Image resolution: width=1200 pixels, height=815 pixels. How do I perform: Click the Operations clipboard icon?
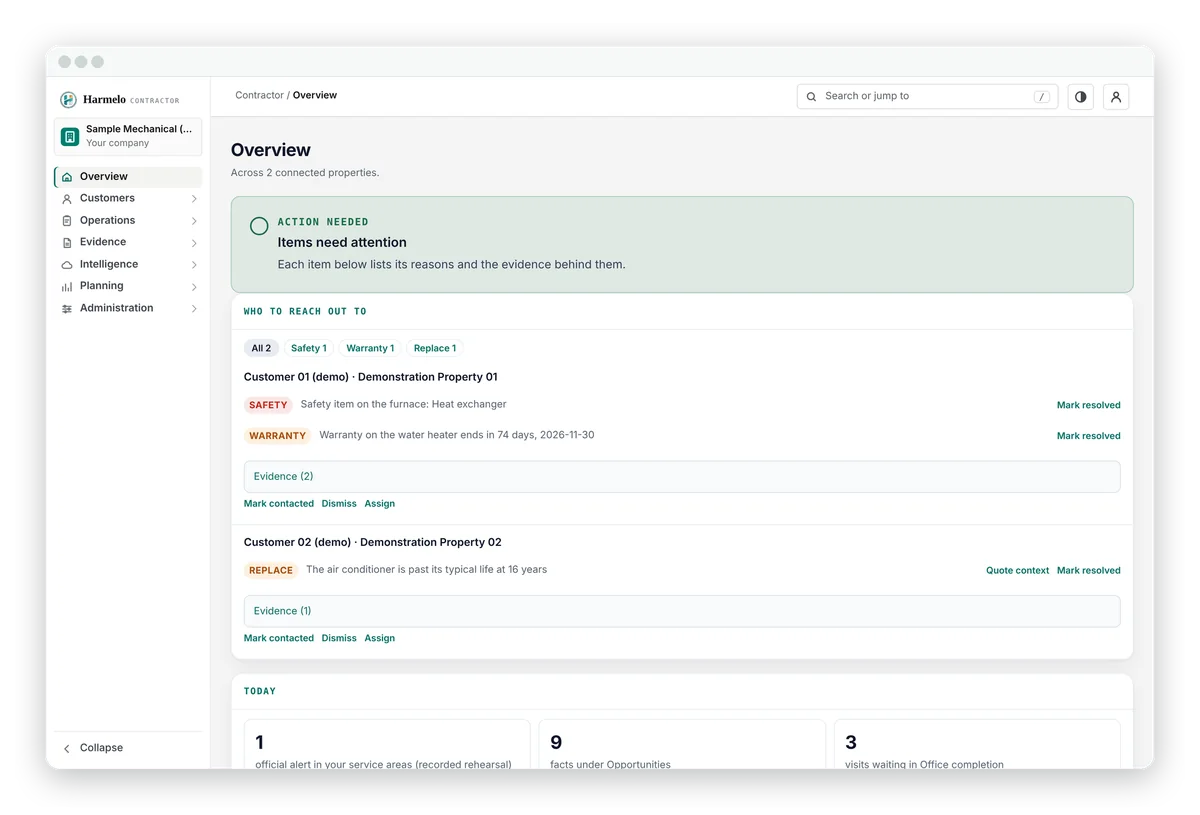tap(67, 221)
